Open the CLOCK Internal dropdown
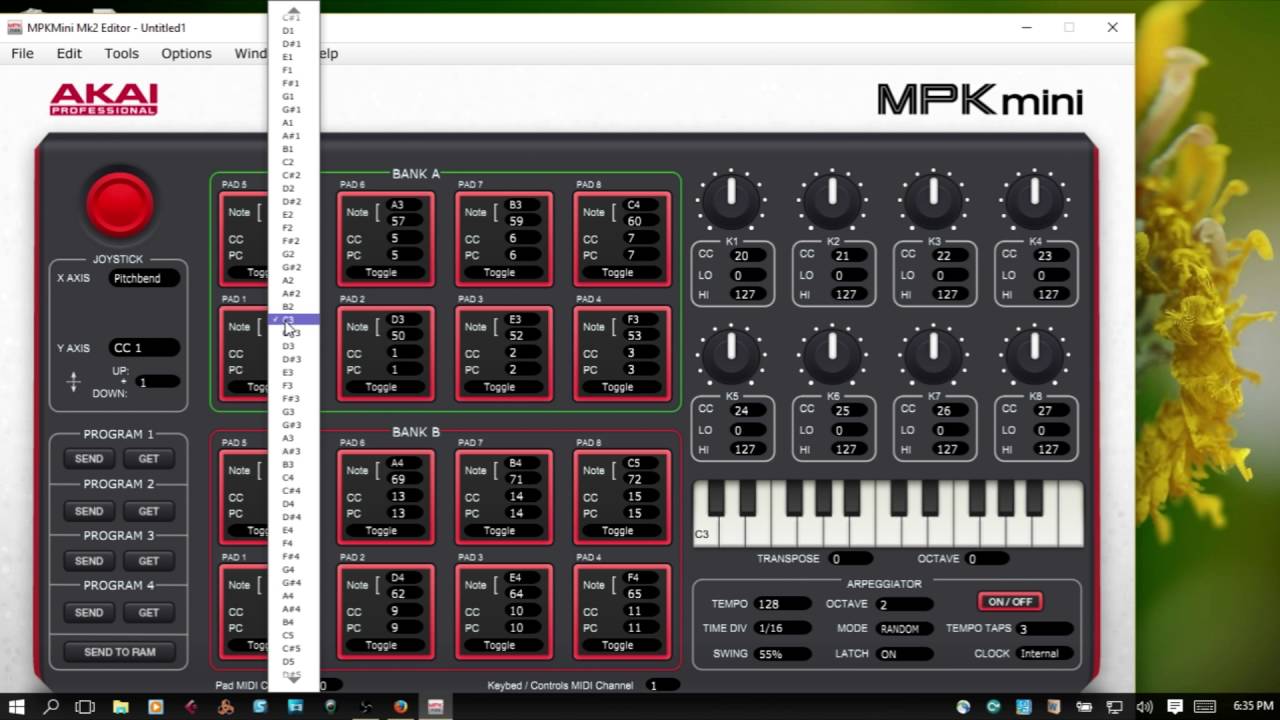Screen dimensions: 1280x720 click(x=1044, y=654)
